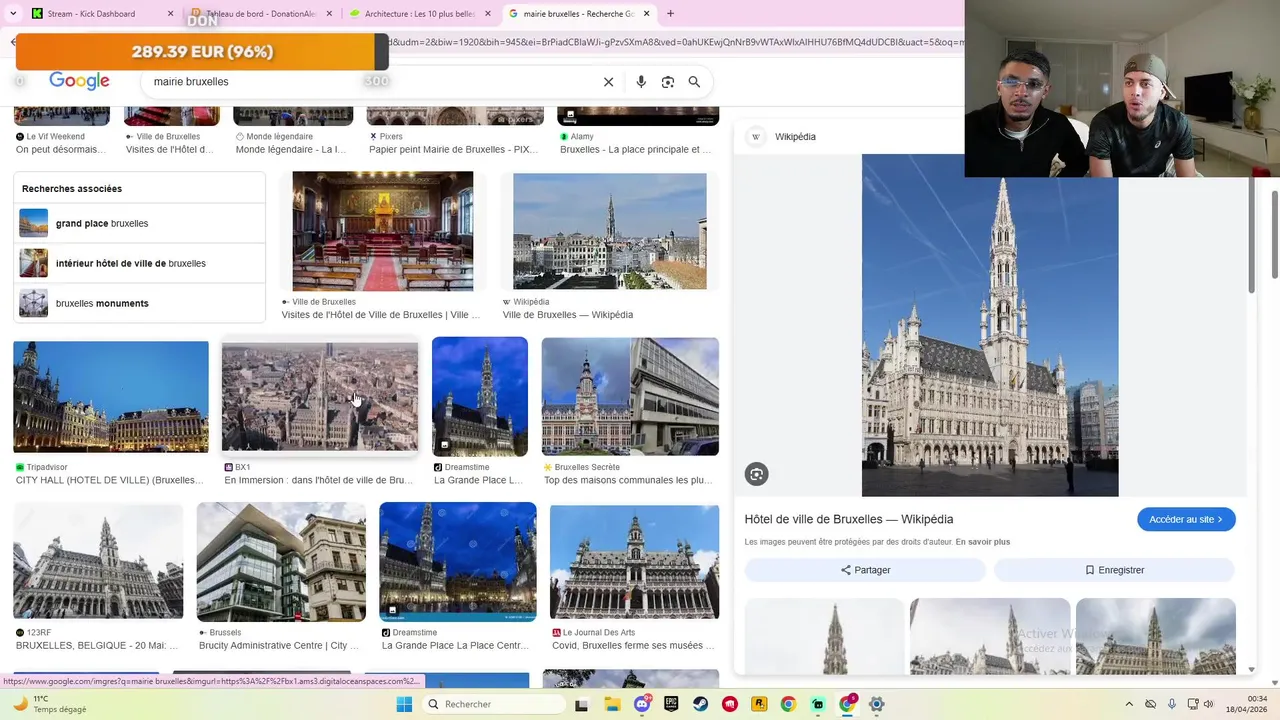The image size is (1280, 720).
Task: Clear the search box with the X icon
Action: coord(608,82)
